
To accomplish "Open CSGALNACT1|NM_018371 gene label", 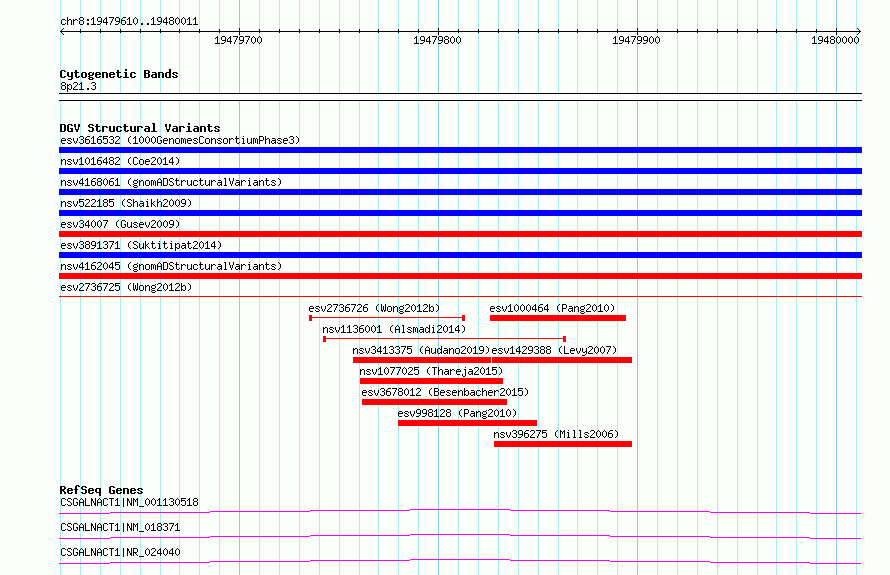I will (x=120, y=527).
